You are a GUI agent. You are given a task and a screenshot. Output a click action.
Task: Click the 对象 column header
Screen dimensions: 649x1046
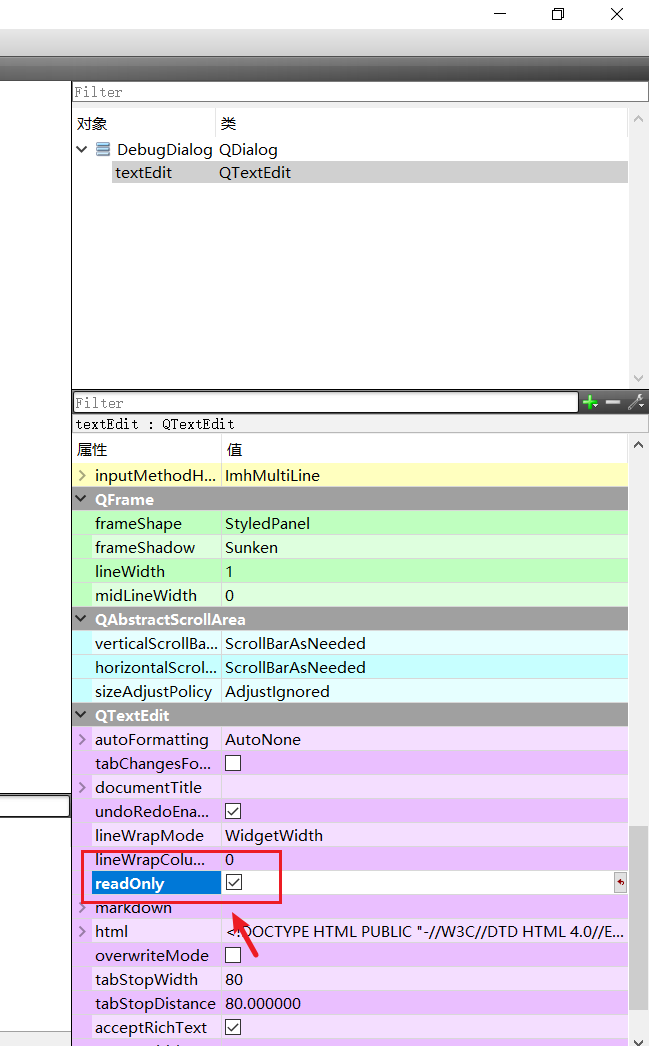pyautogui.click(x=92, y=124)
